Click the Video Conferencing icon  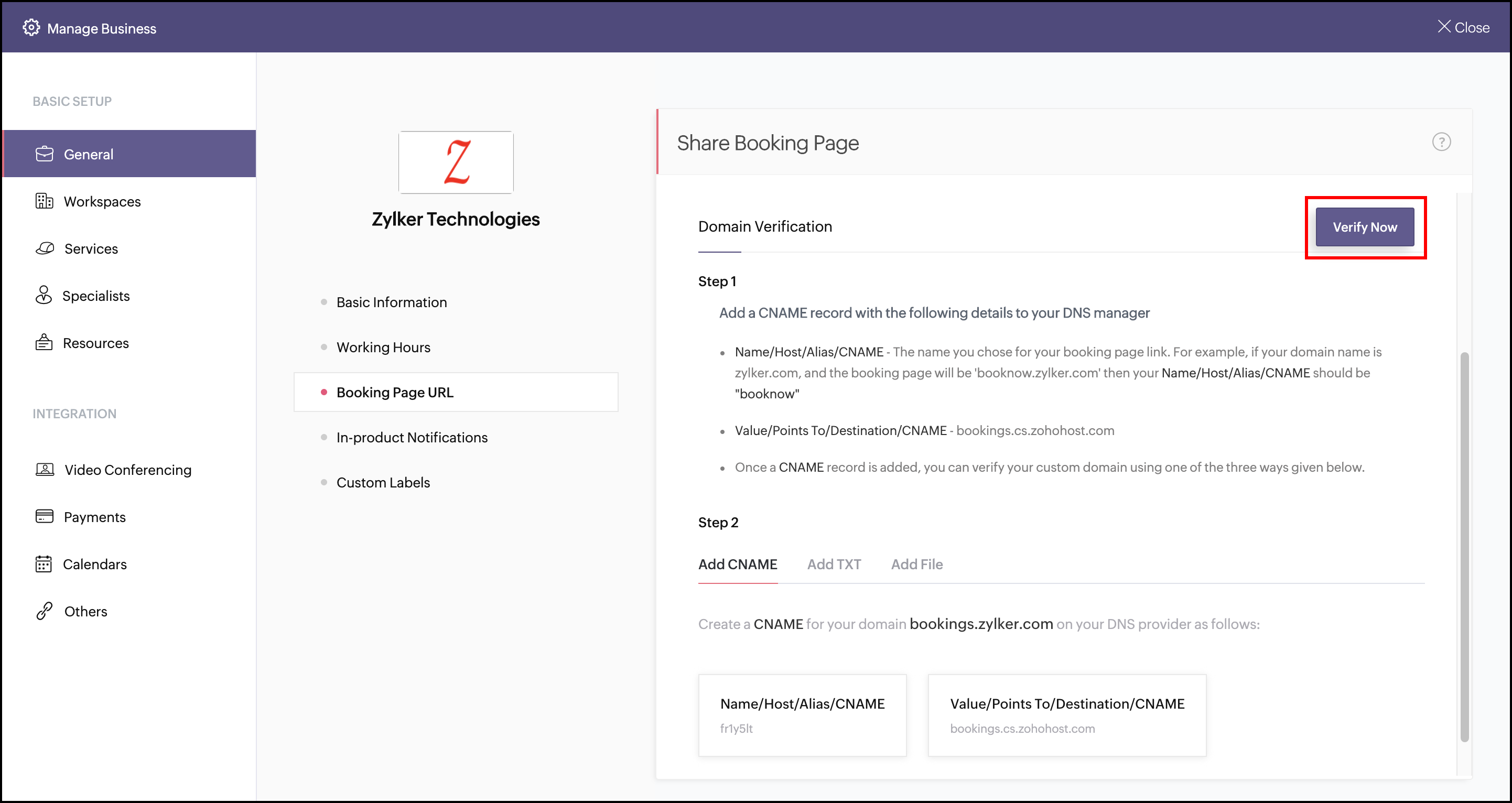point(45,470)
